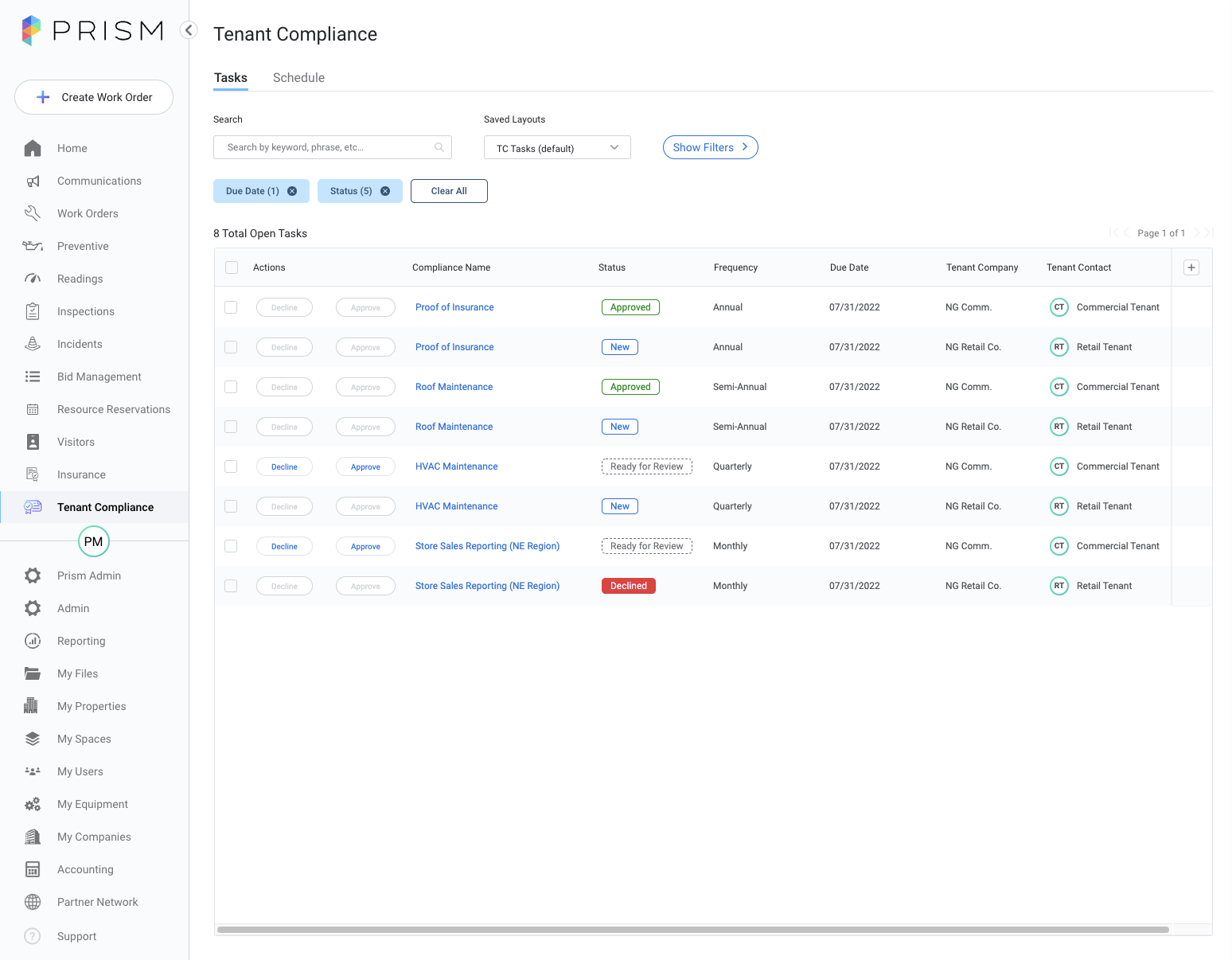
Task: Click the Partner Network globe icon
Action: click(33, 901)
